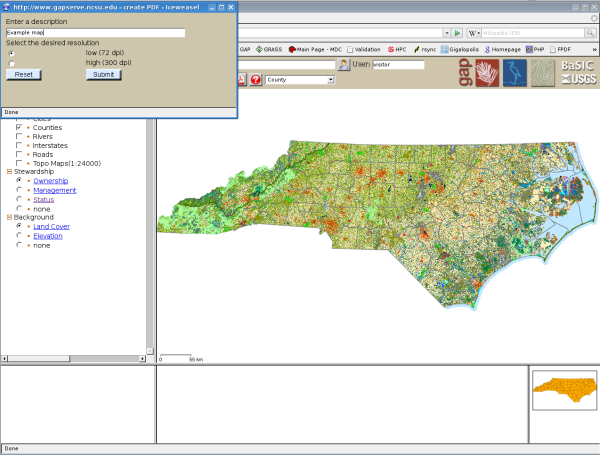Enable the Roads layer checkbox

pos(19,154)
